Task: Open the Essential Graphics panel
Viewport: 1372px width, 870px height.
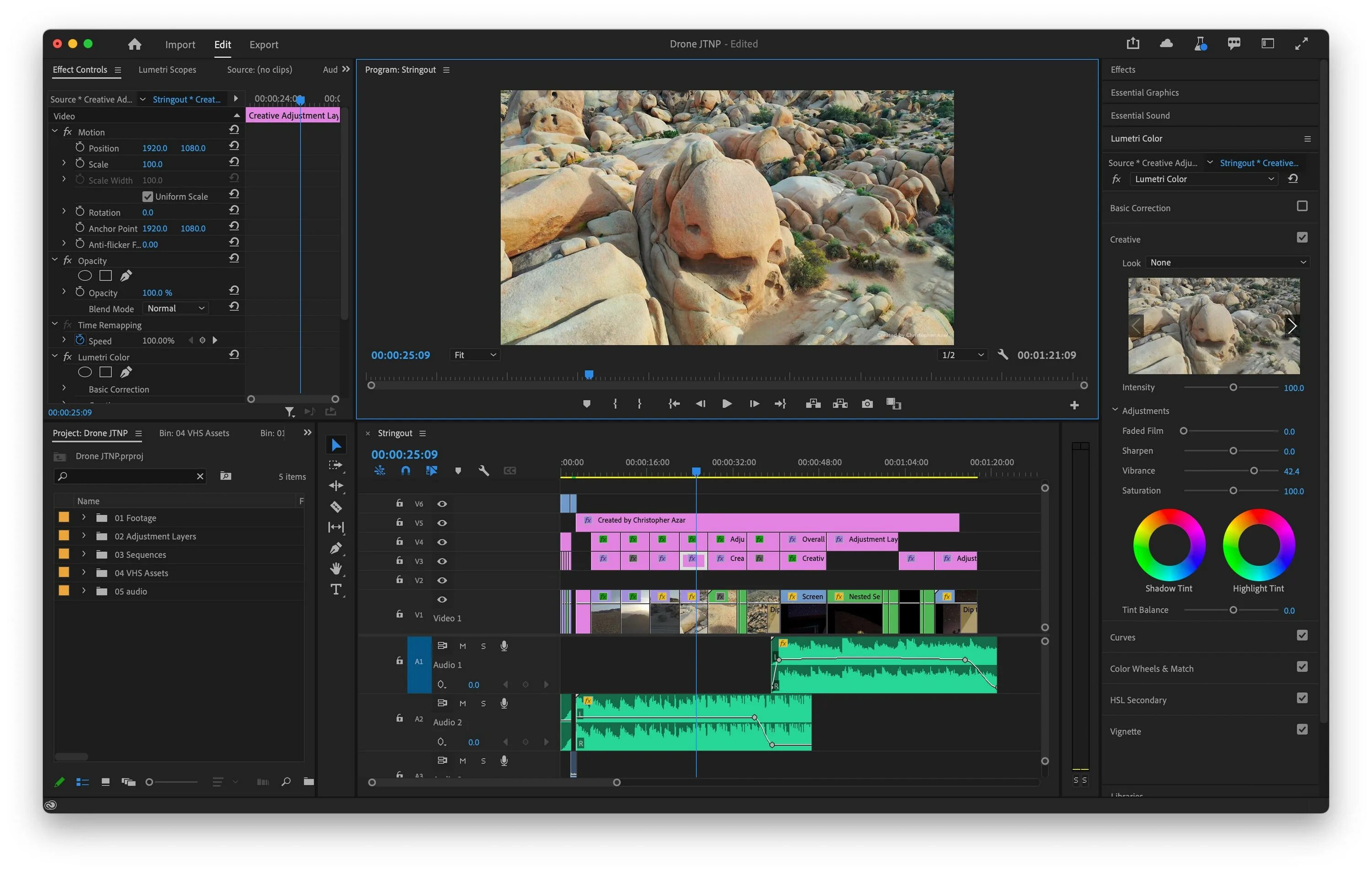Action: click(x=1144, y=92)
